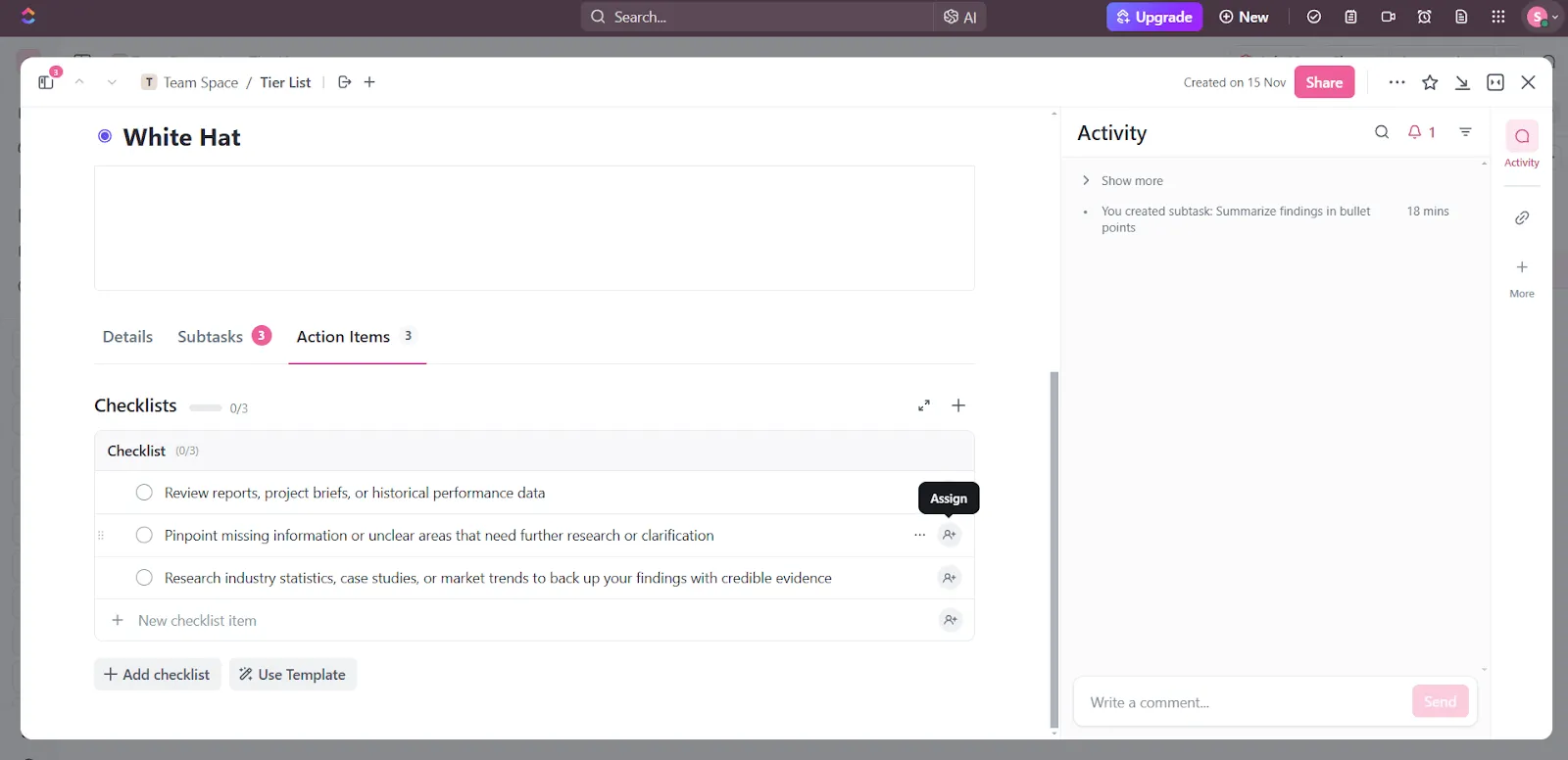
Task: Open the checkmark My Tasks icon in header
Action: 1314,17
